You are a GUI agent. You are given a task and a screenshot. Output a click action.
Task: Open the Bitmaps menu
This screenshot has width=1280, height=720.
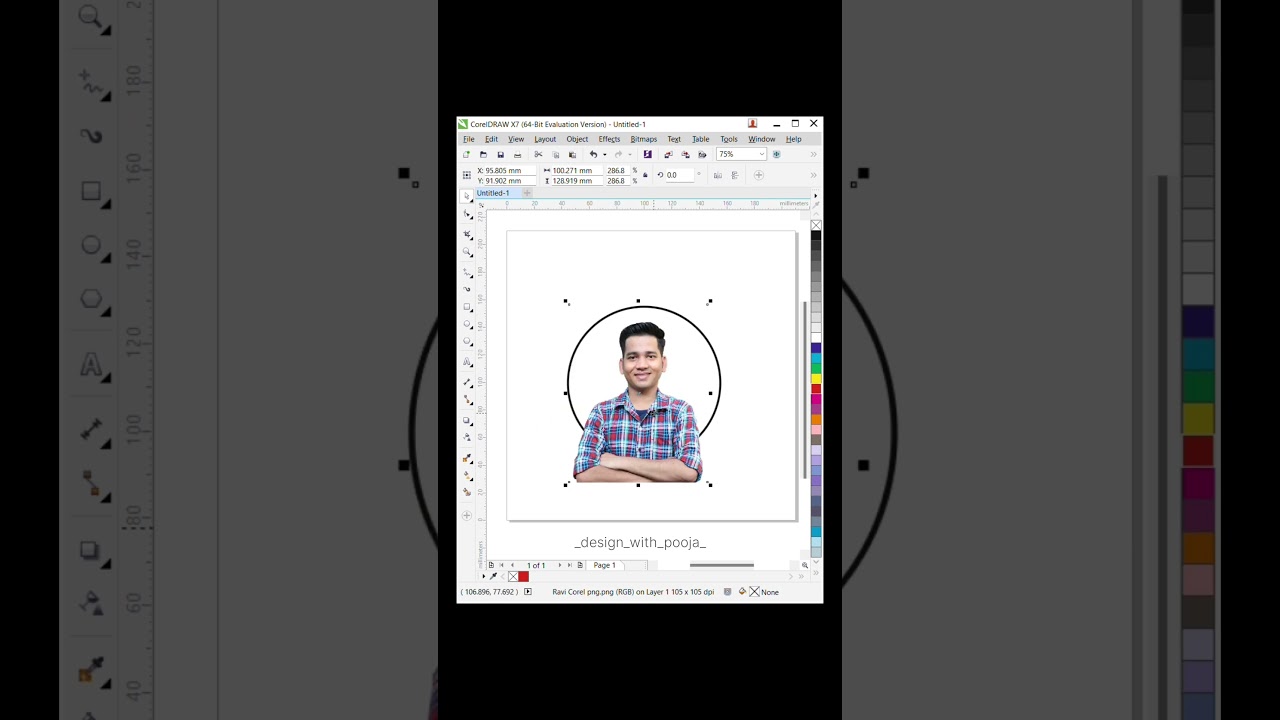[644, 139]
